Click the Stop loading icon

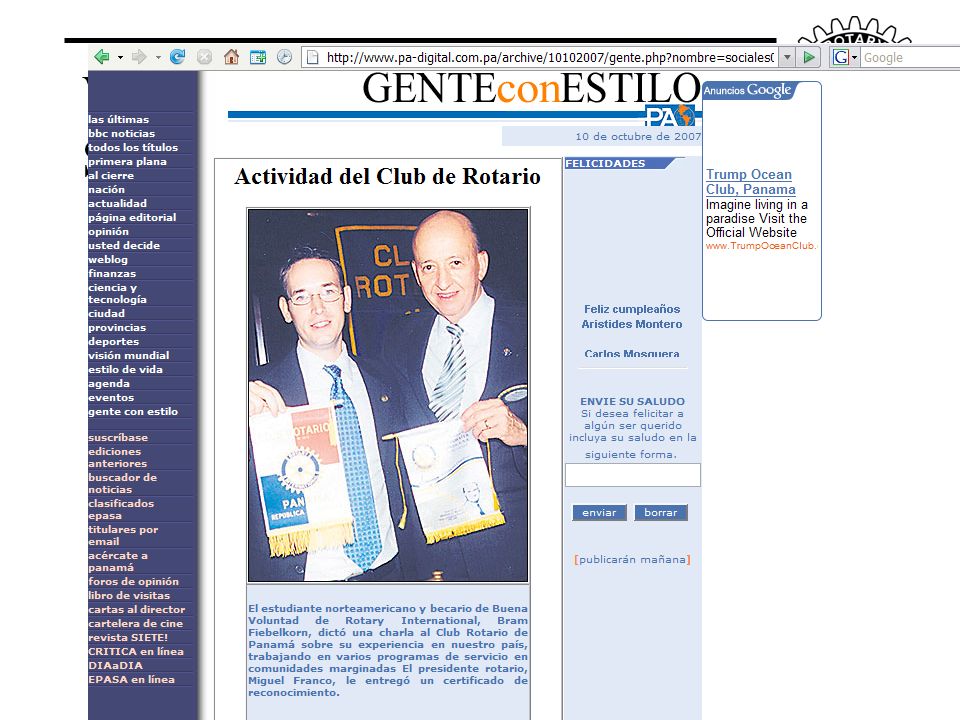pos(204,57)
